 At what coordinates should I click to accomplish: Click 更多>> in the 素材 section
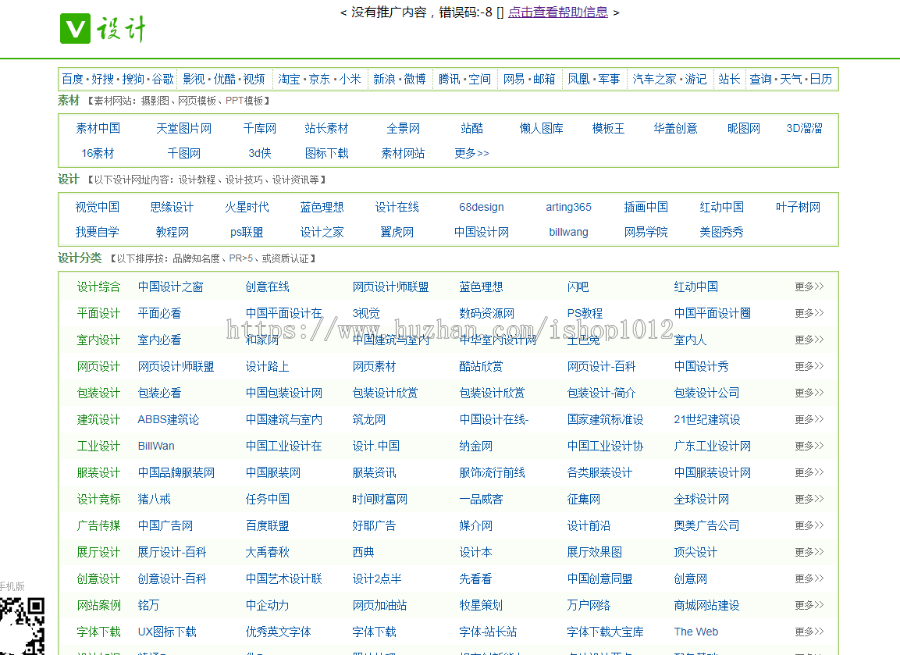[470, 154]
